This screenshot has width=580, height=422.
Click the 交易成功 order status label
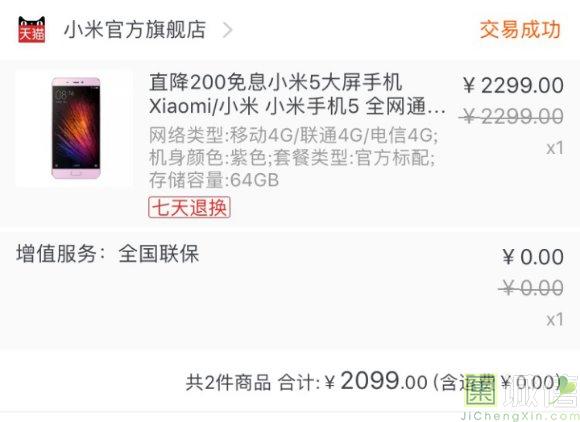520,30
